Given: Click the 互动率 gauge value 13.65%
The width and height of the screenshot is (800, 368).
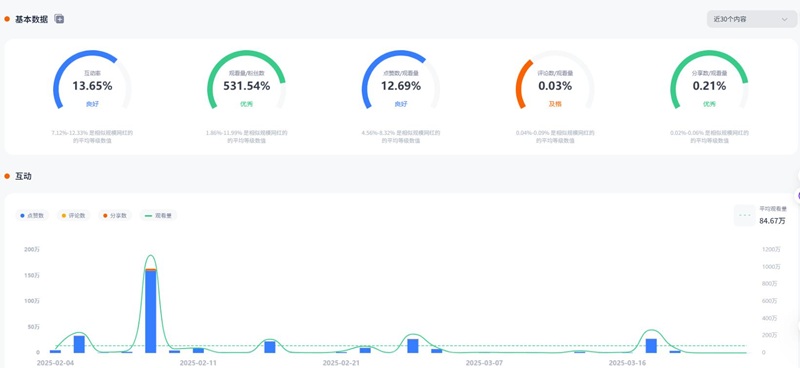Looking at the screenshot, I should pyautogui.click(x=92, y=86).
